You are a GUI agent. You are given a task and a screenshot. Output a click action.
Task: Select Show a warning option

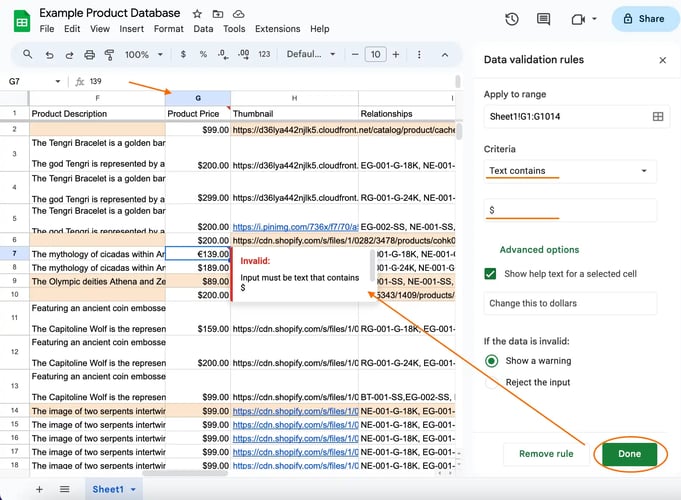coord(491,361)
